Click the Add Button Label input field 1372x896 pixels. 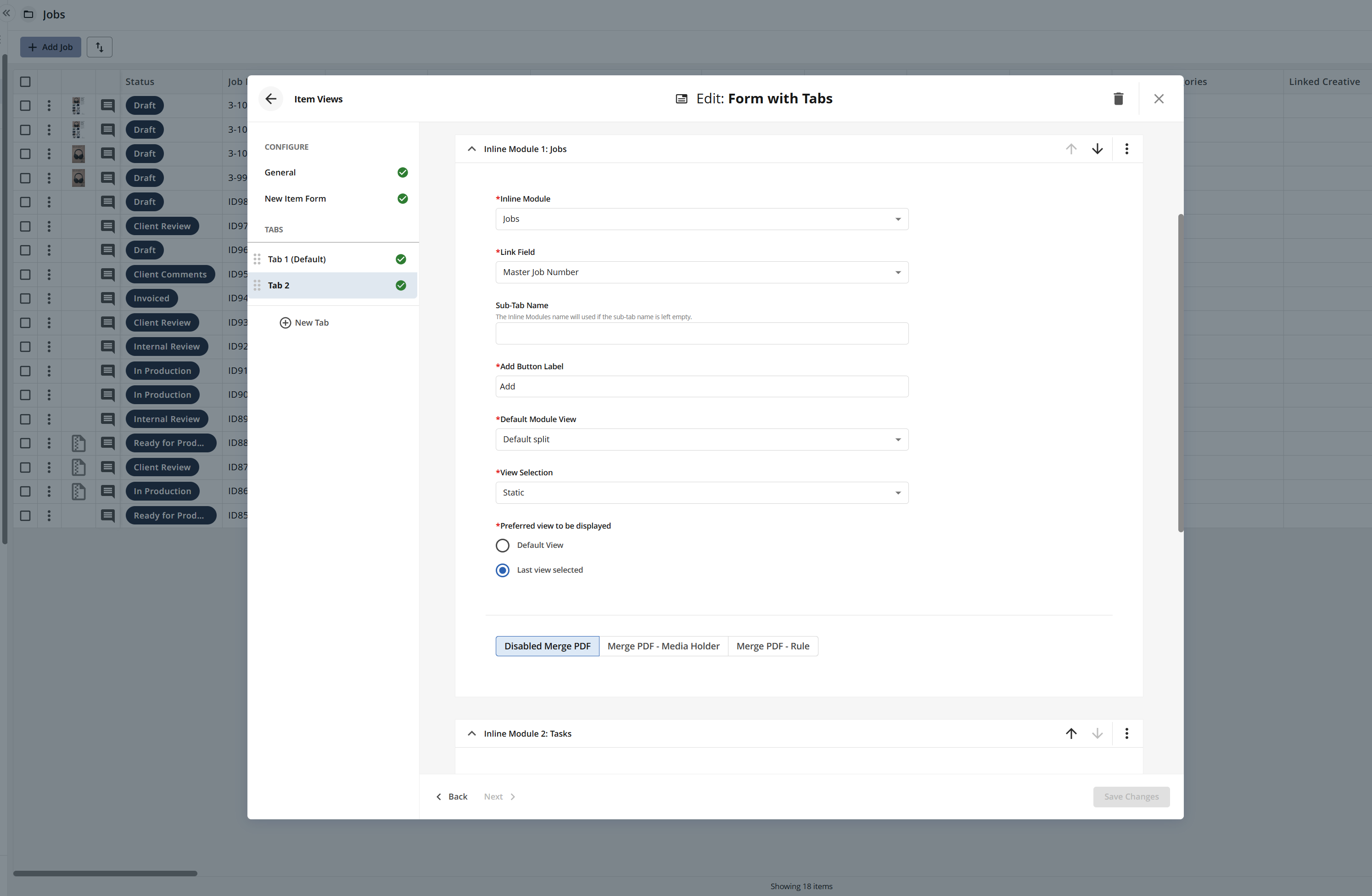(x=701, y=387)
